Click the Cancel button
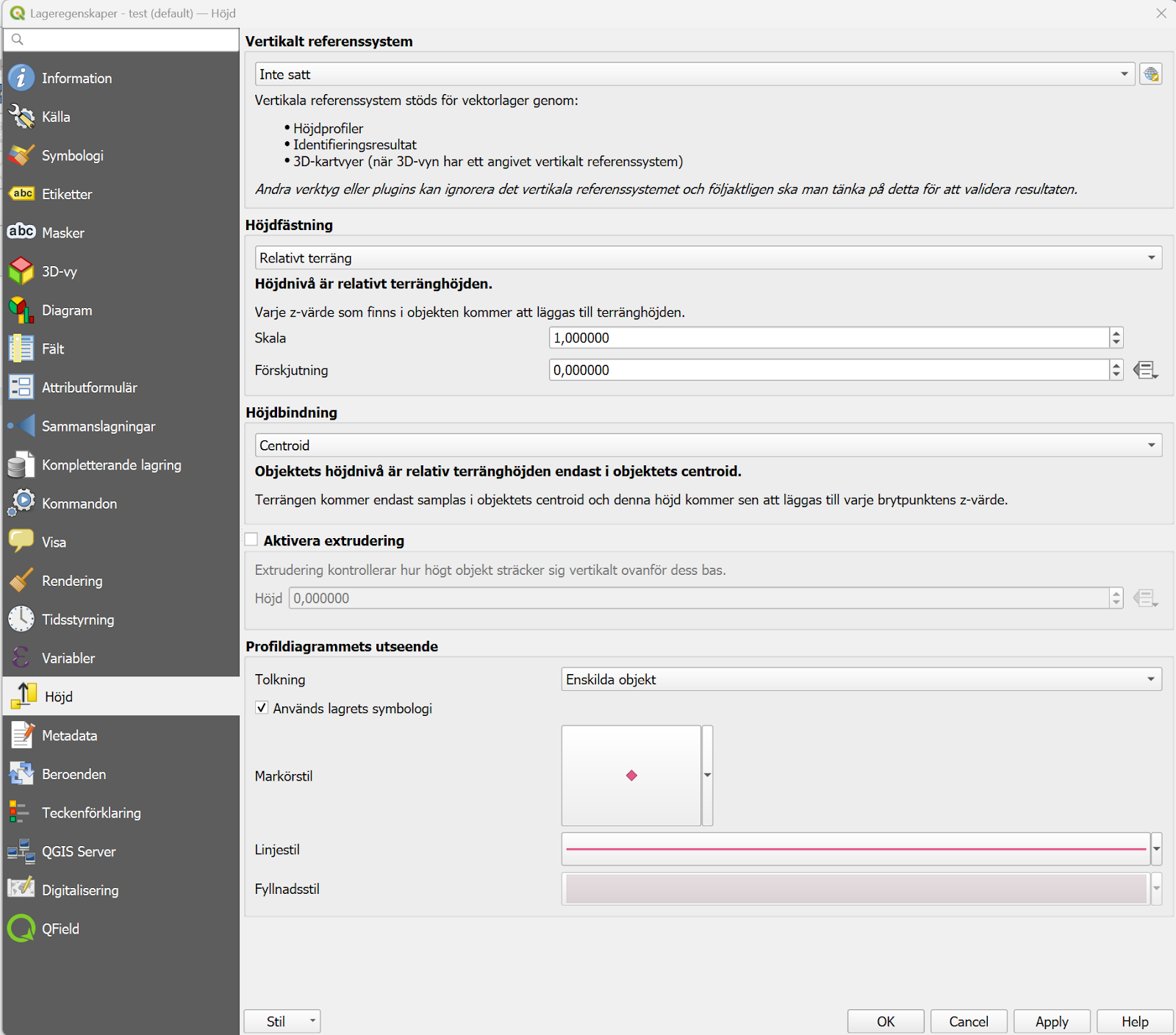Image resolution: width=1176 pixels, height=1035 pixels. click(x=969, y=1021)
